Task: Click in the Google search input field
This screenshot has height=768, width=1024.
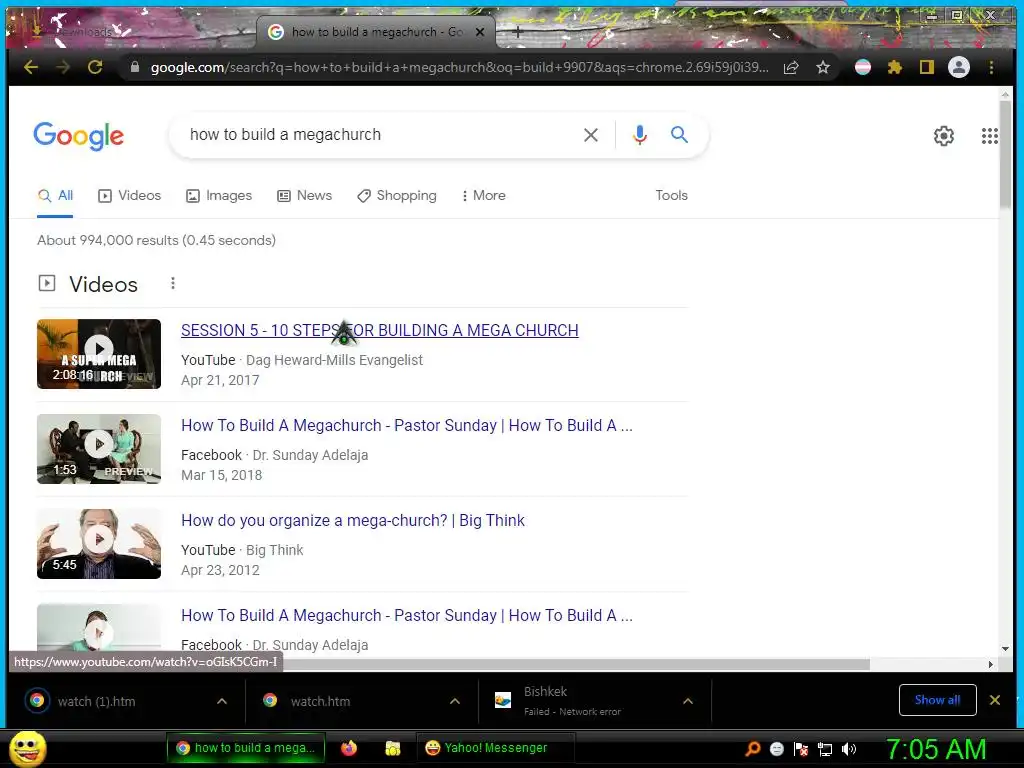Action: point(379,135)
